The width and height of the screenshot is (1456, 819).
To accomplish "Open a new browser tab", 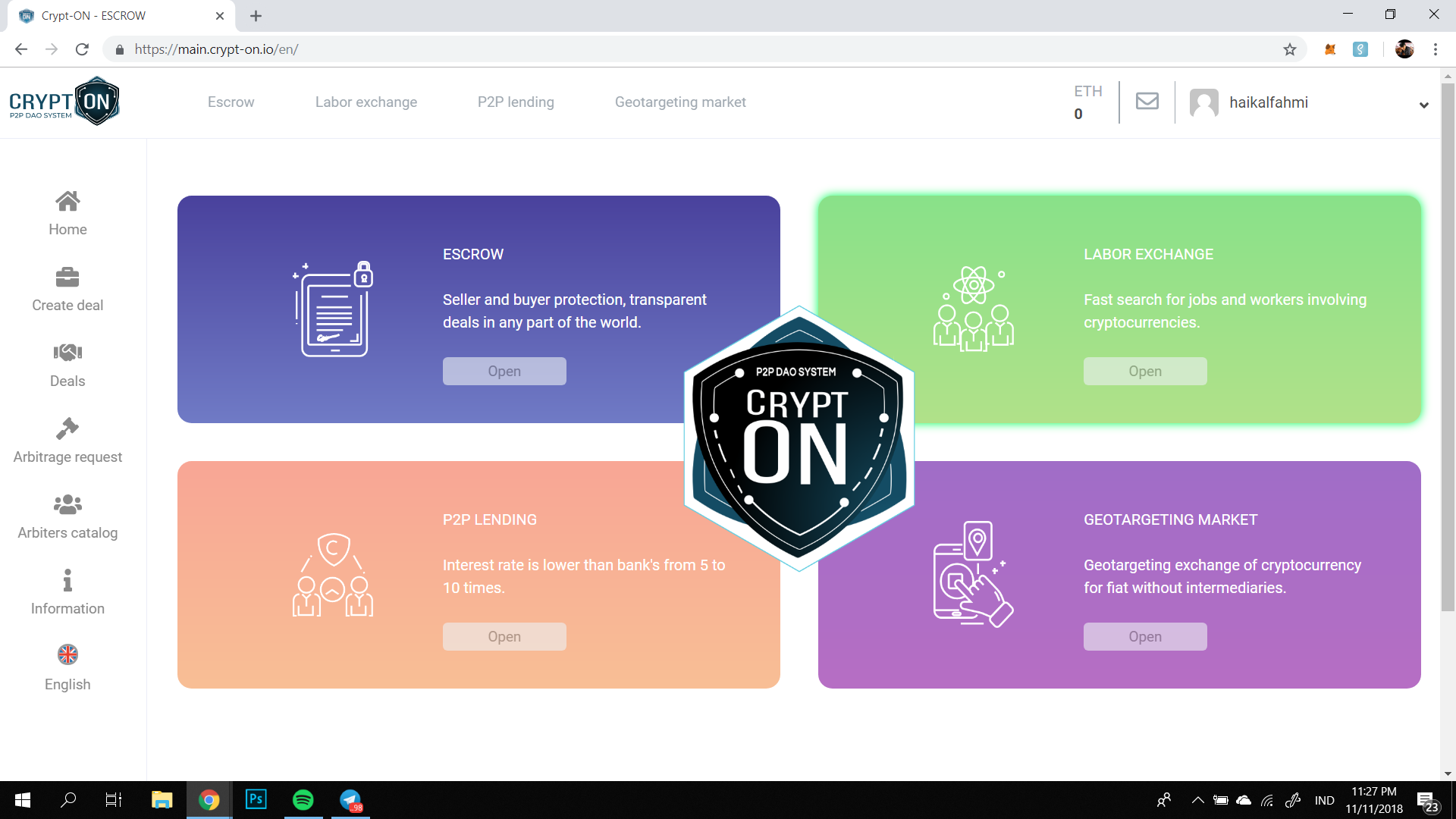I will click(256, 16).
